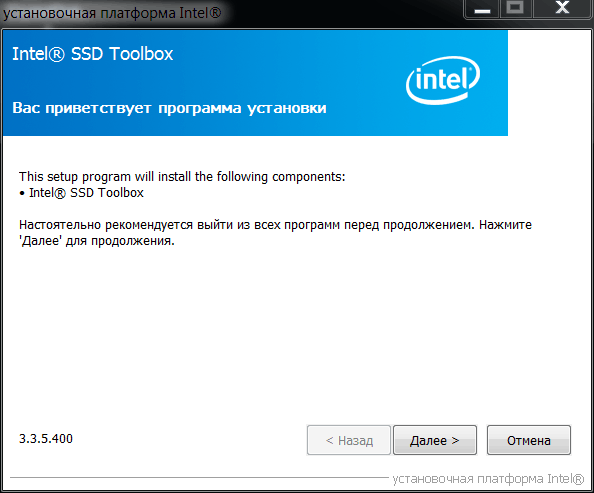This screenshot has height=493, width=594.
Task: Click the disabled < Назад button
Action: click(x=349, y=440)
